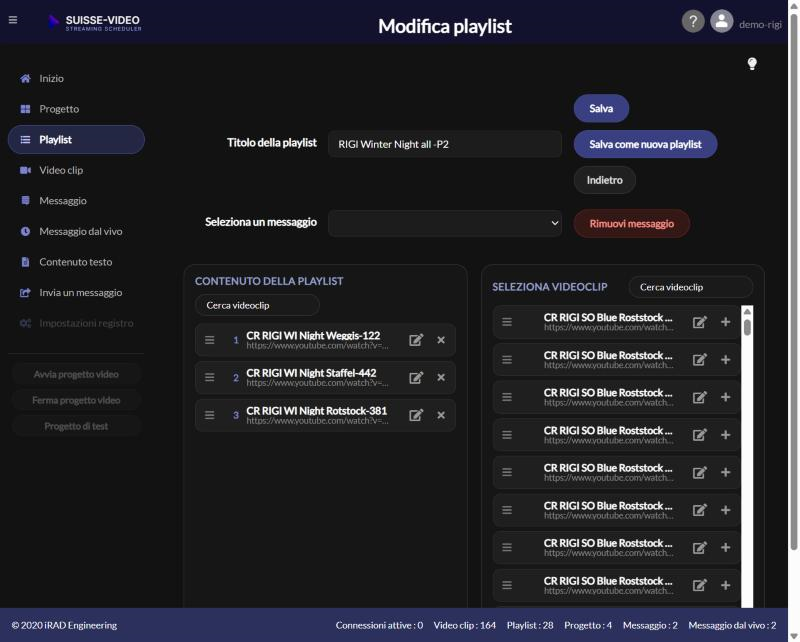Screen dimensions: 800x642
Task: Click the videoclip list scrollbar up arrow
Action: coord(747,311)
